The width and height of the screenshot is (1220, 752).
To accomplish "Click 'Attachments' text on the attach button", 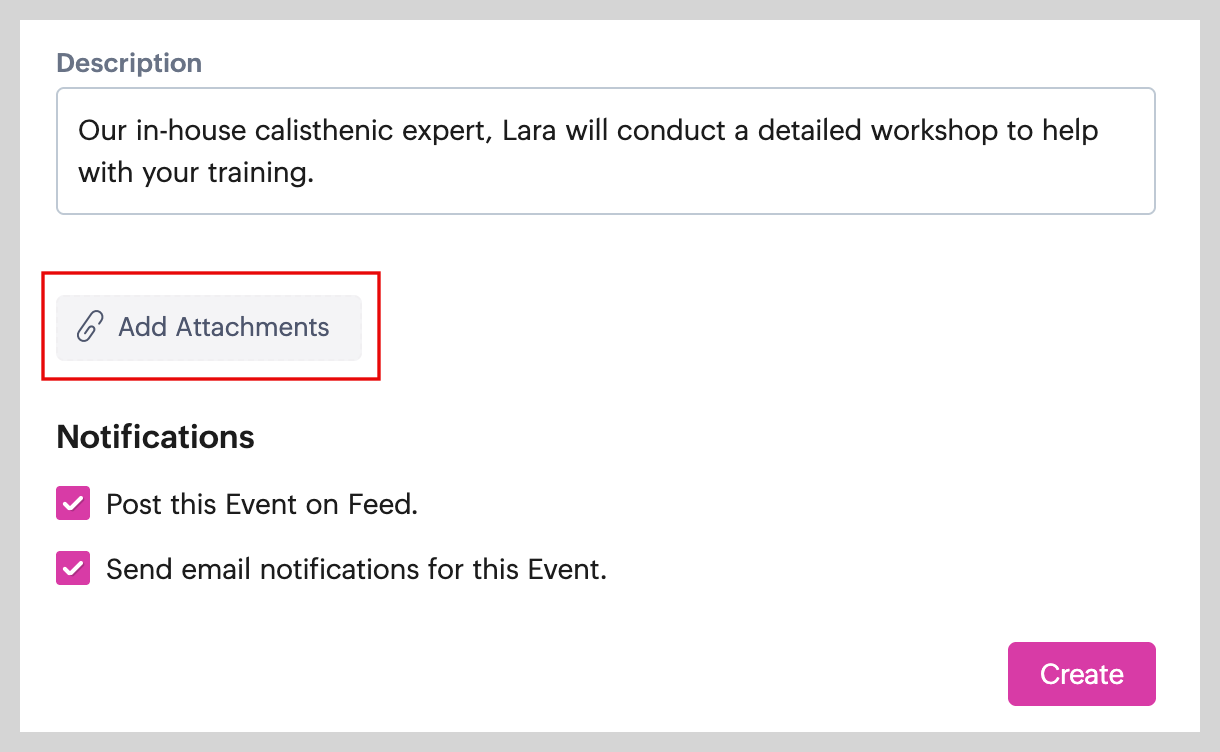I will tap(252, 327).
